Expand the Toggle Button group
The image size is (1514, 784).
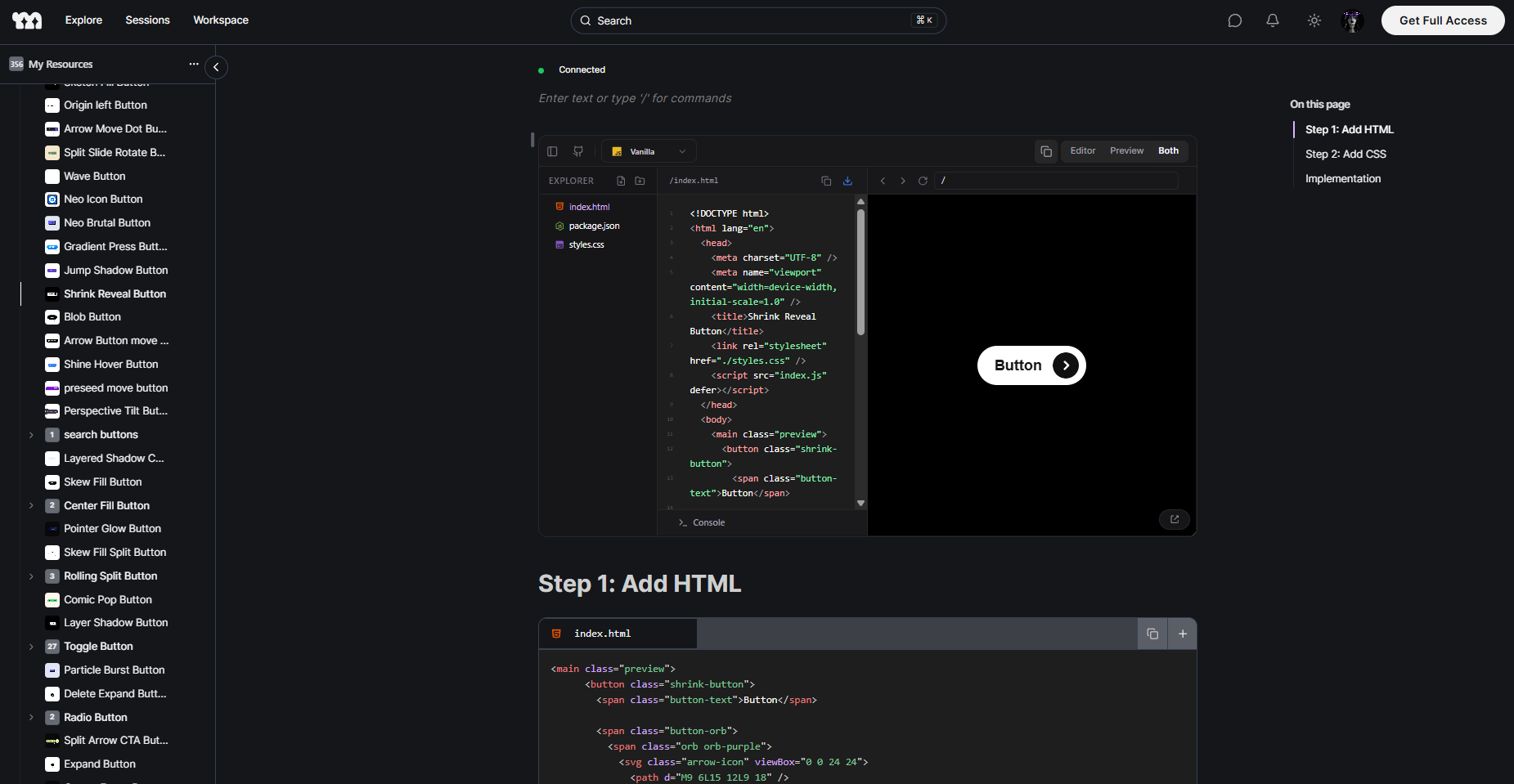(x=31, y=647)
